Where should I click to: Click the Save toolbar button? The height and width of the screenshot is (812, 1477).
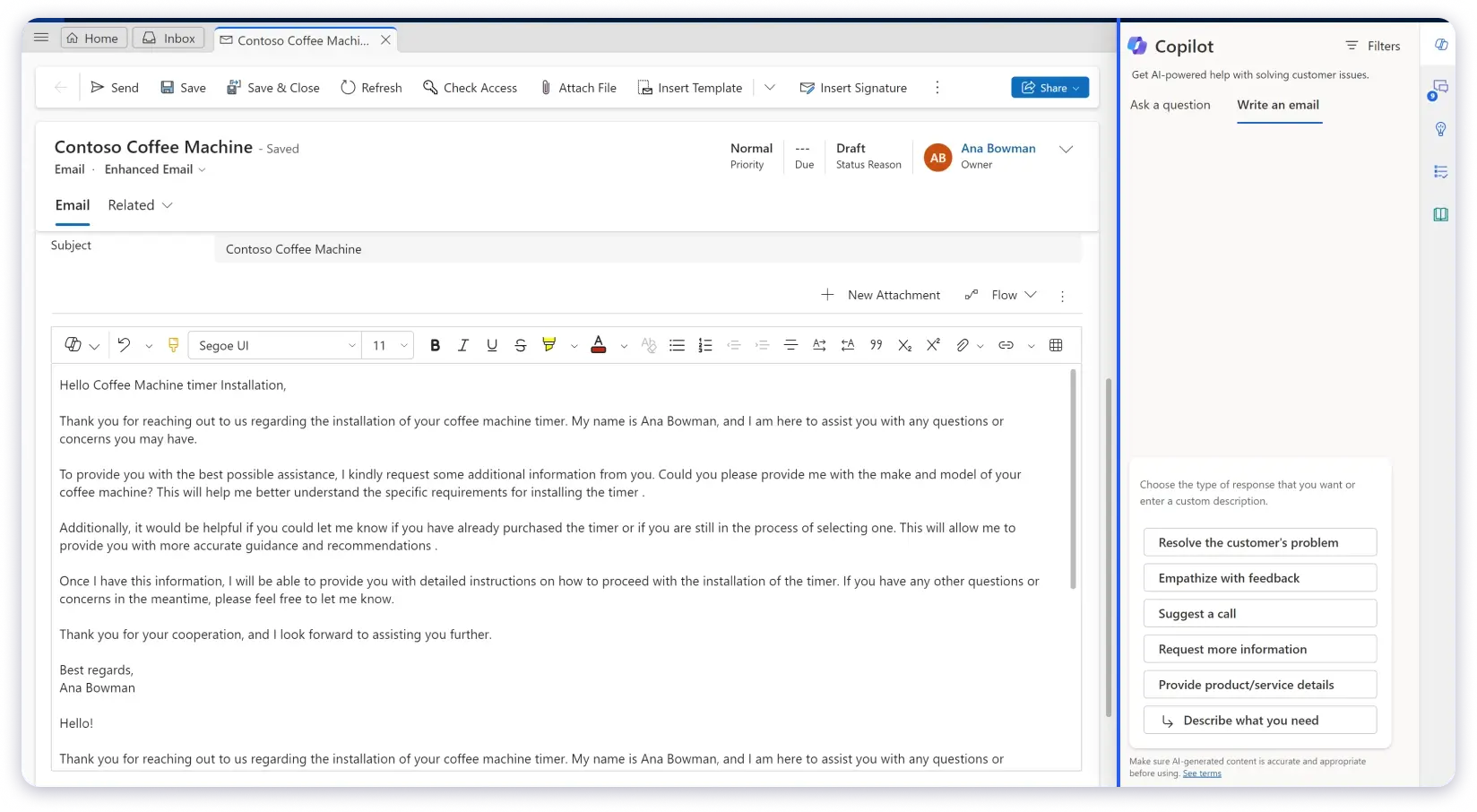[x=183, y=88]
